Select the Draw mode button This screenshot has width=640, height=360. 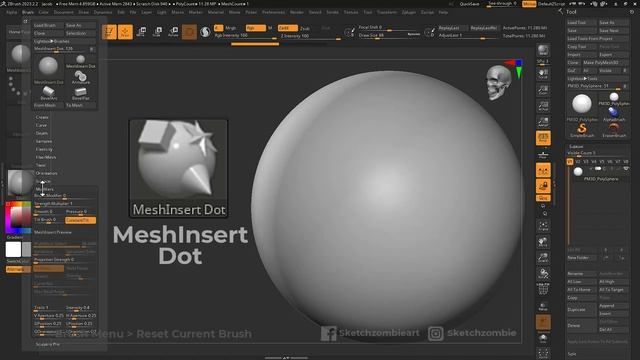tap(125, 32)
